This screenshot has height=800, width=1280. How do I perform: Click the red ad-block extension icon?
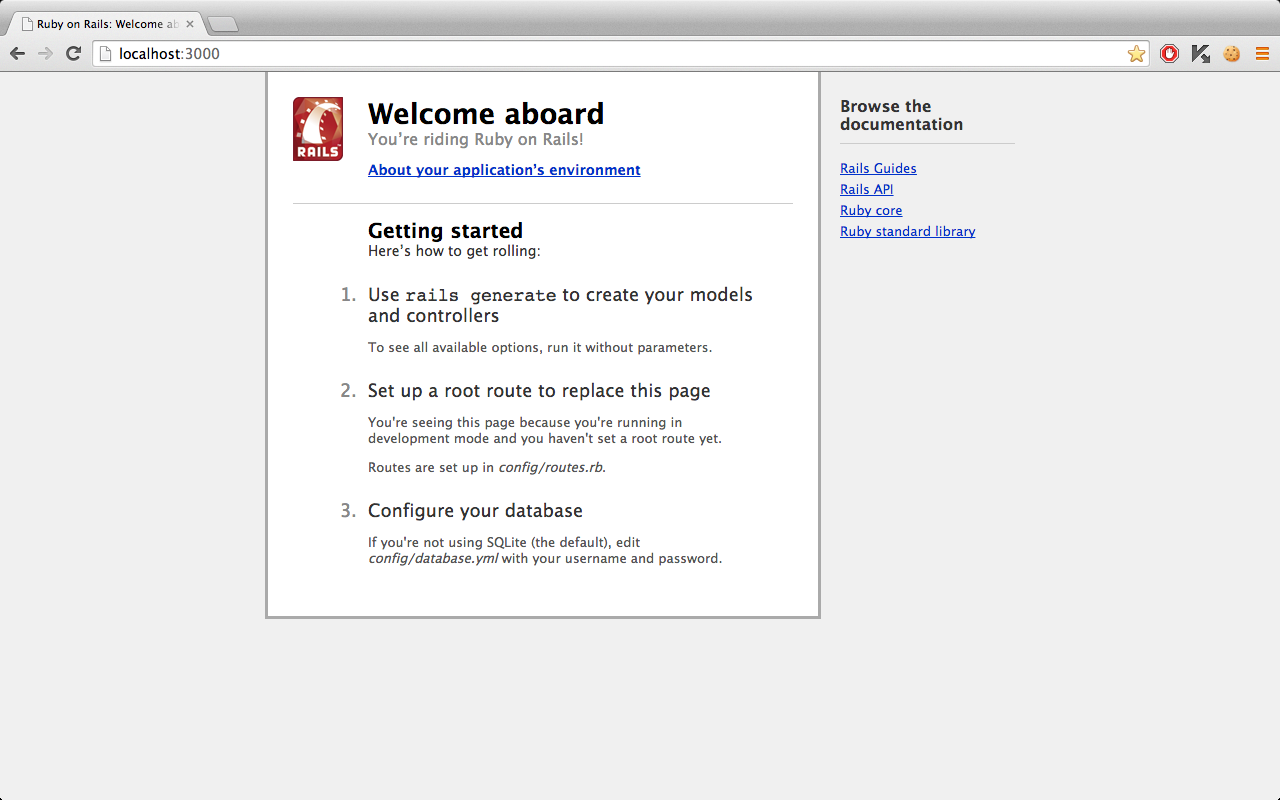pos(1169,54)
